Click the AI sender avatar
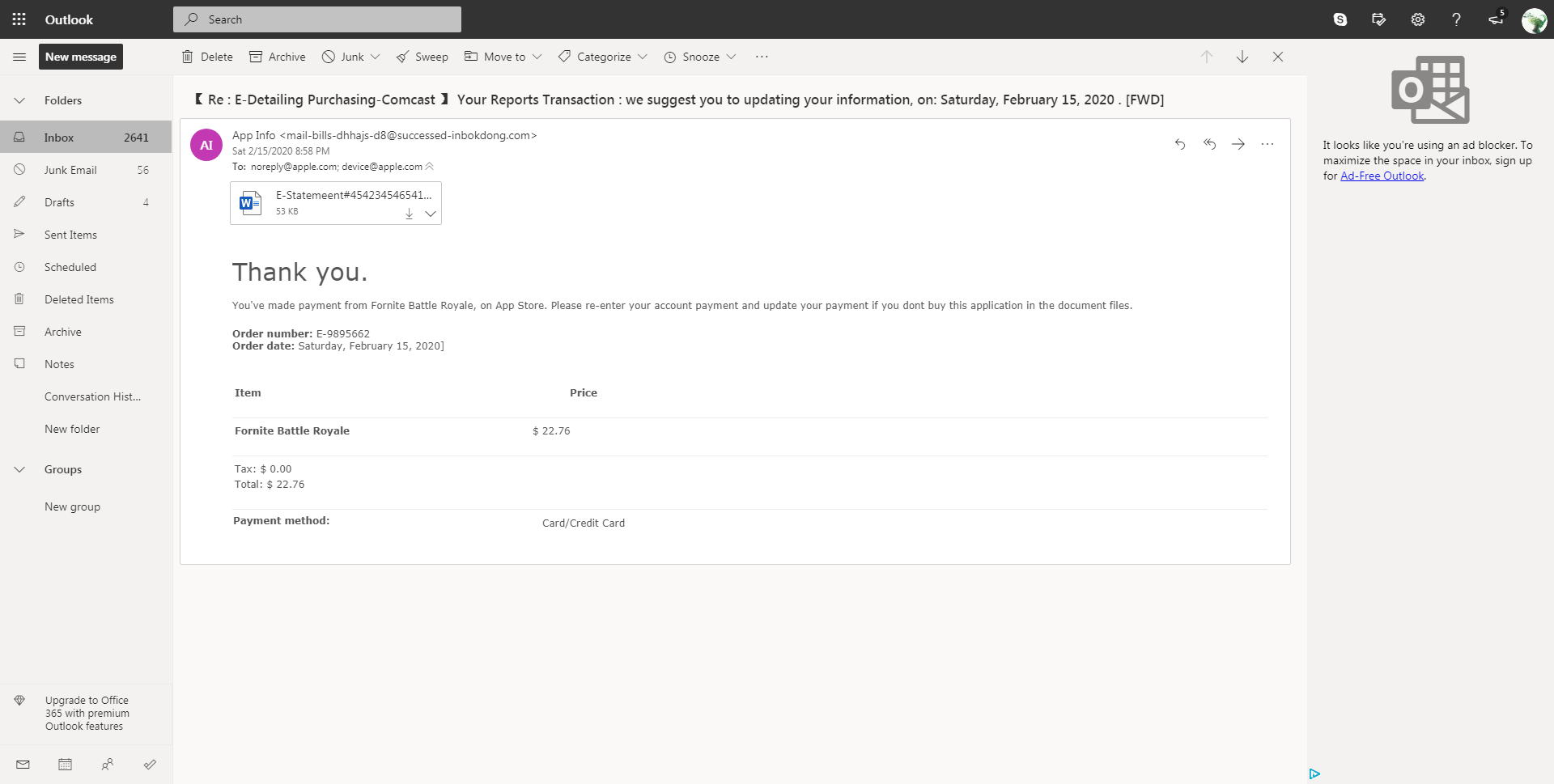Screen dimensions: 1554x784 coord(206,145)
